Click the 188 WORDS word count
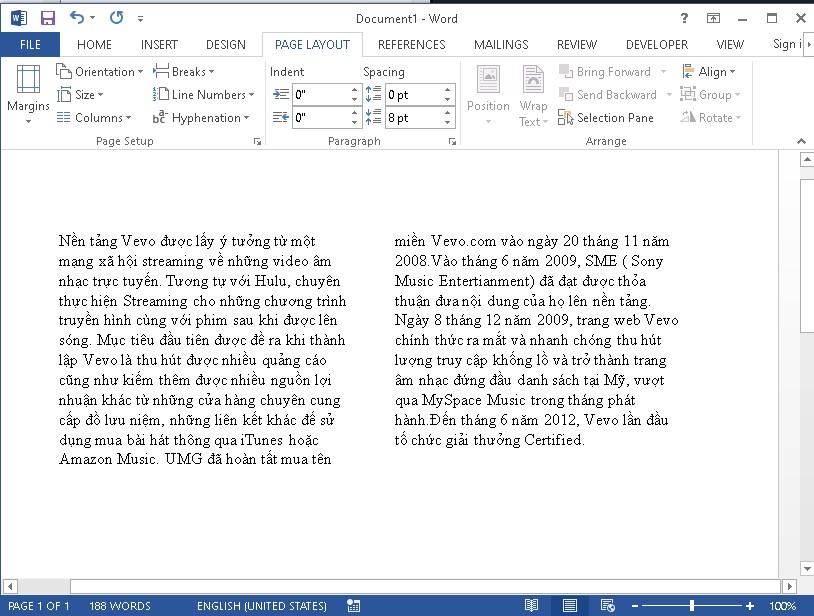Screen dimensions: 814x616 120,606
